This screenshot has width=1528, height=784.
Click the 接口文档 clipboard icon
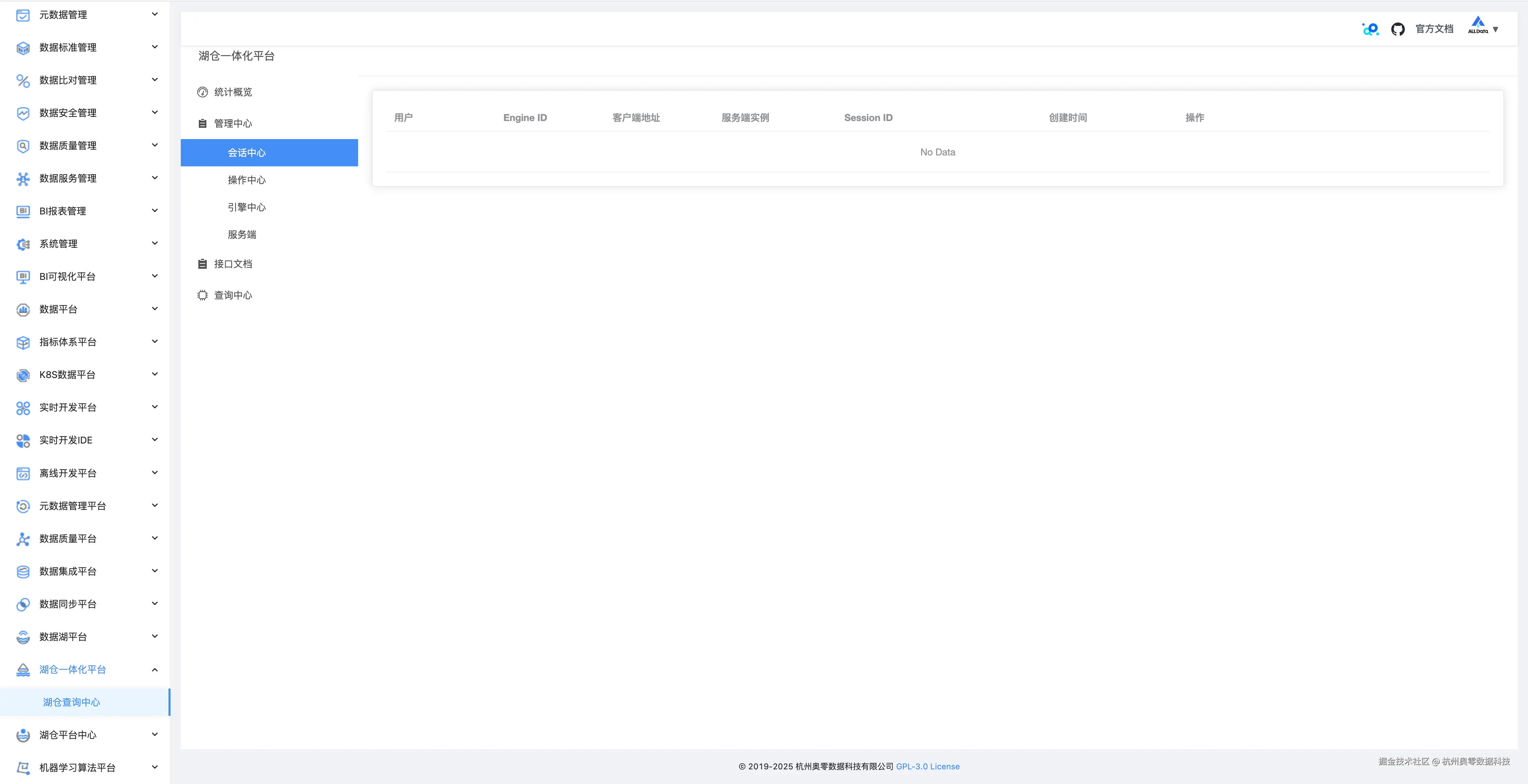click(x=202, y=264)
